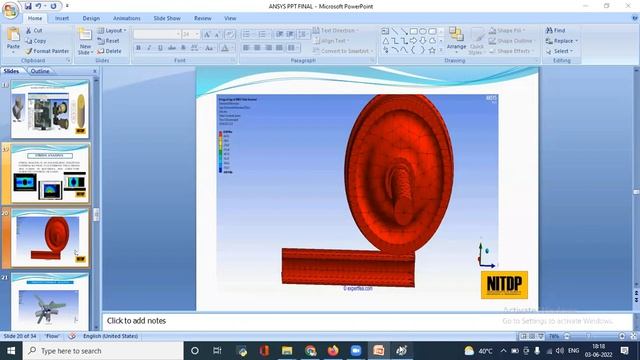Align text right

point(268,48)
